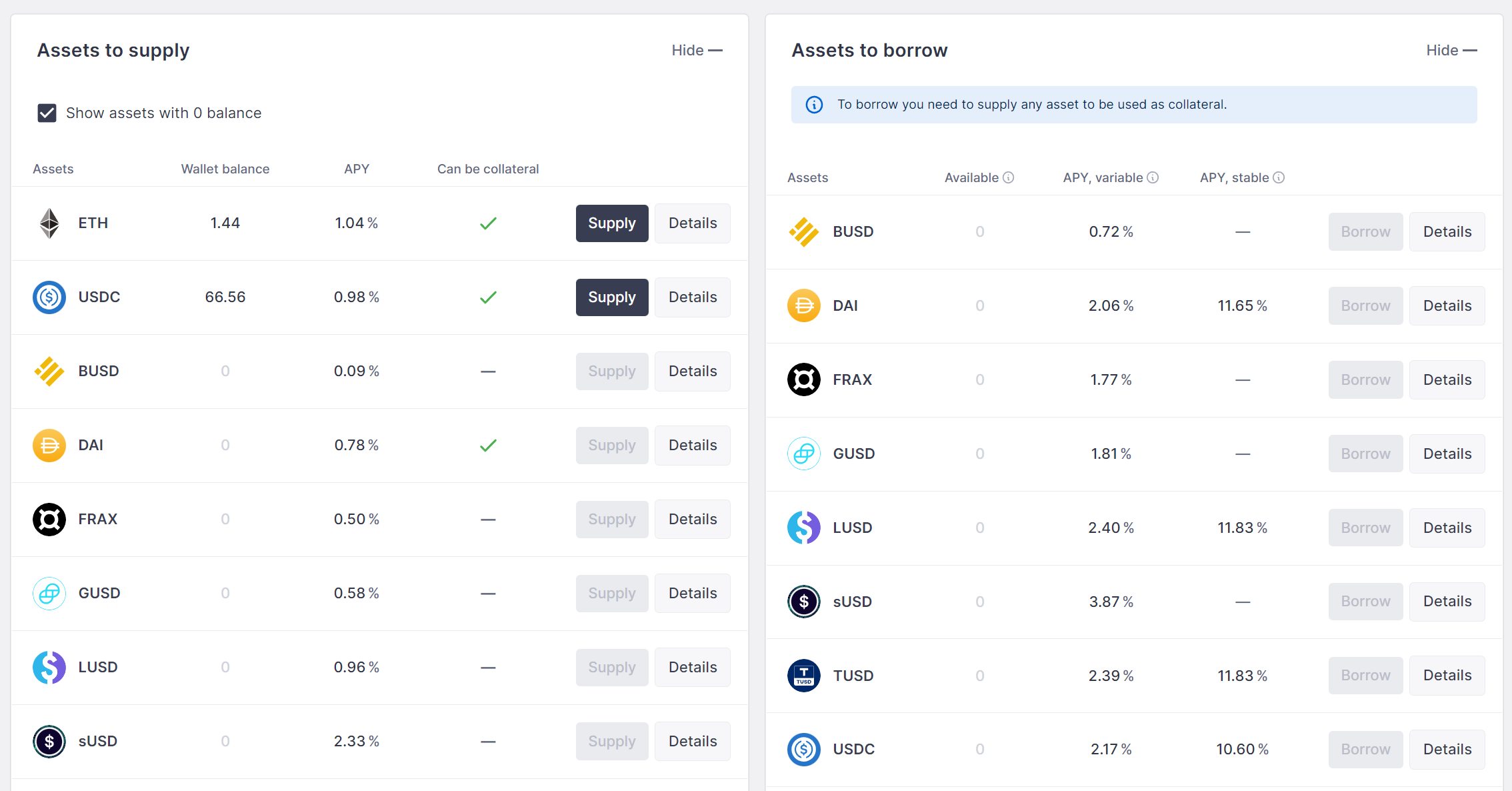Click the APY column header in supply table
Screen dimensions: 1512x791
point(357,169)
